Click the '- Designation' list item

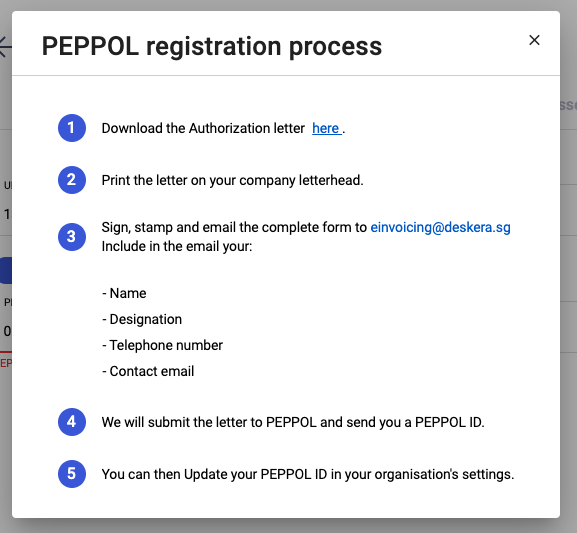pyautogui.click(x=142, y=320)
